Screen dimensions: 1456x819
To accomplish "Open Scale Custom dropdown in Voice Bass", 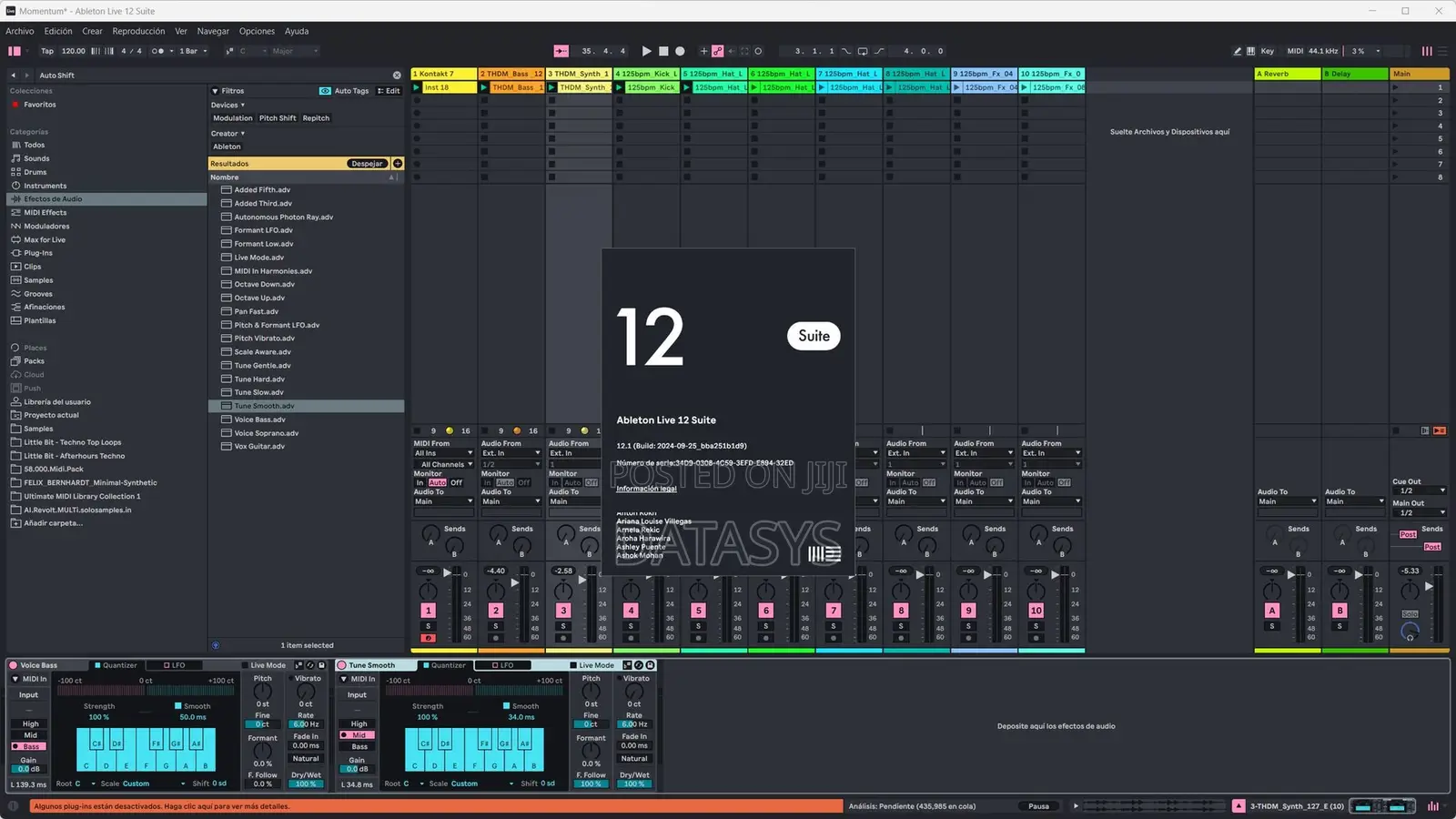I will coord(154,784).
